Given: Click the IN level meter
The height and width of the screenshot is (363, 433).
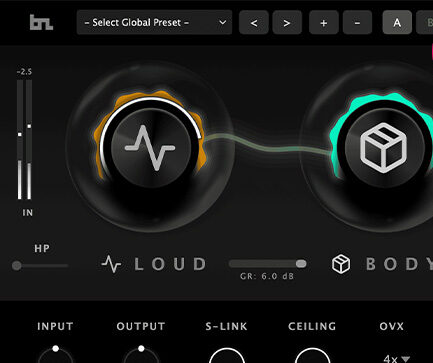Looking at the screenshot, I should click(x=25, y=140).
